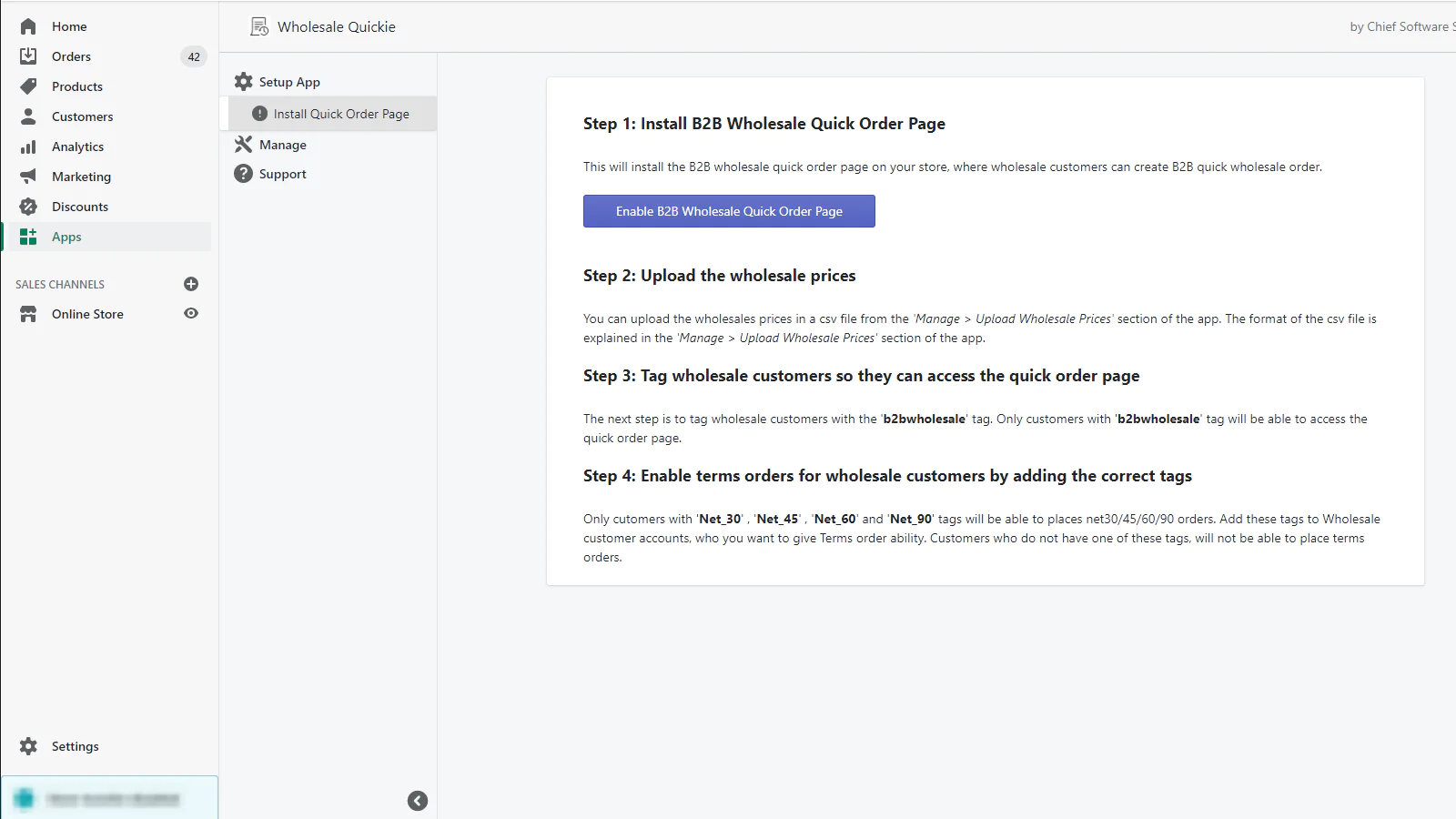
Task: Click the Orders count badge 42
Action: (194, 56)
